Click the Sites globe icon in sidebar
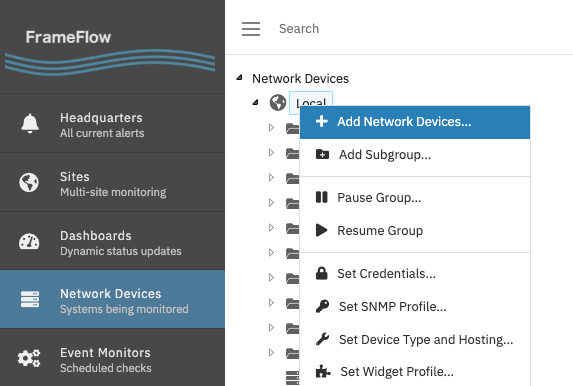 point(29,182)
